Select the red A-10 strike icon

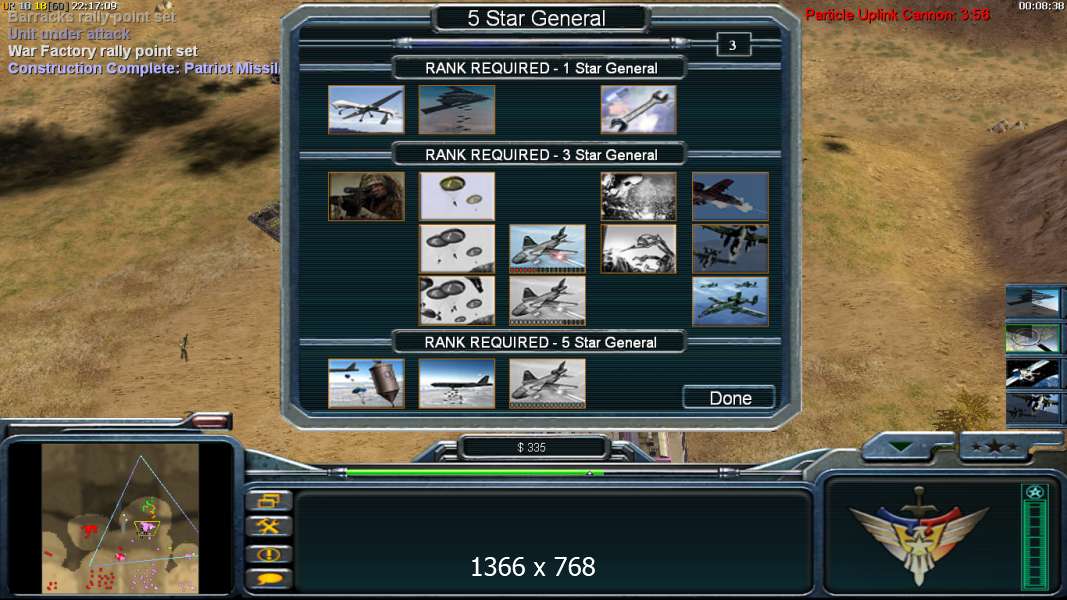730,196
